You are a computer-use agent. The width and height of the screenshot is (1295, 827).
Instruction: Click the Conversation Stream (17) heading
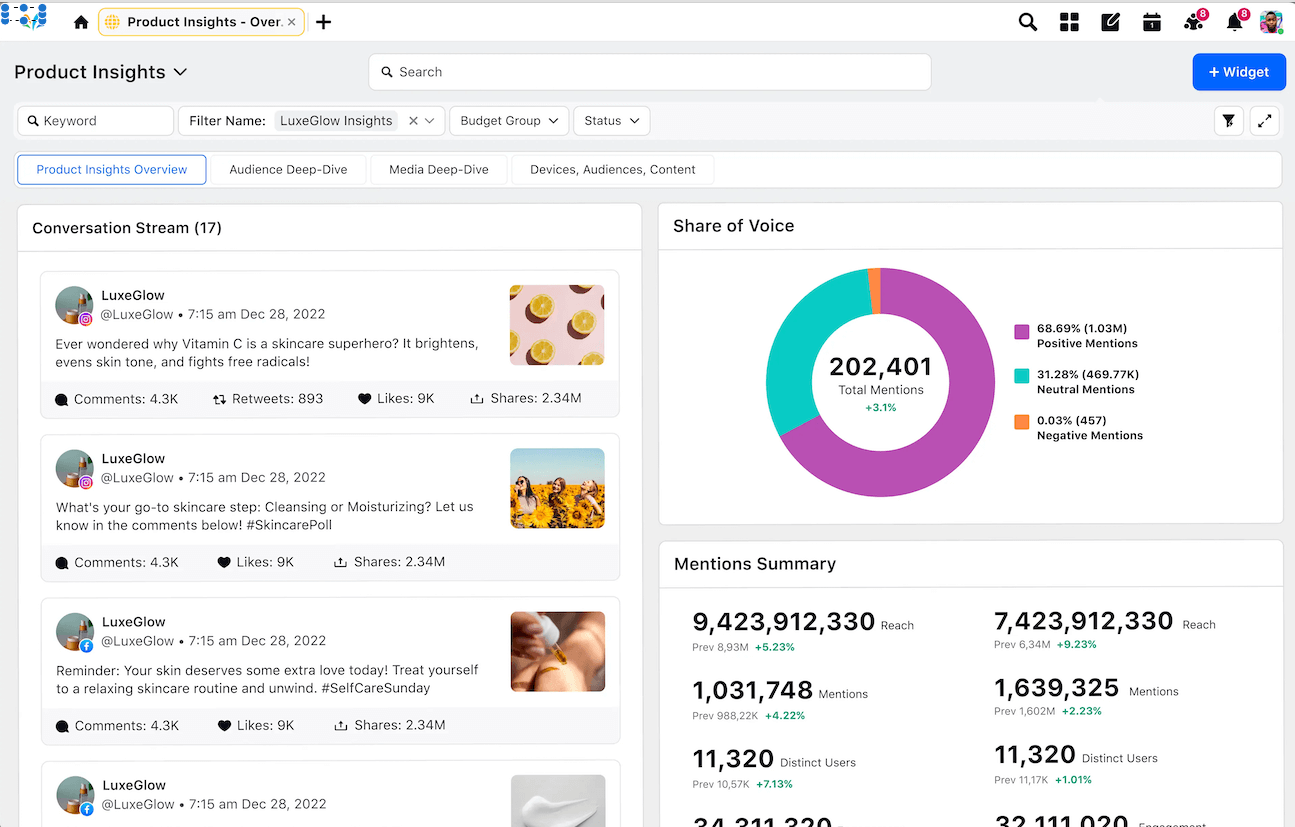tap(127, 228)
